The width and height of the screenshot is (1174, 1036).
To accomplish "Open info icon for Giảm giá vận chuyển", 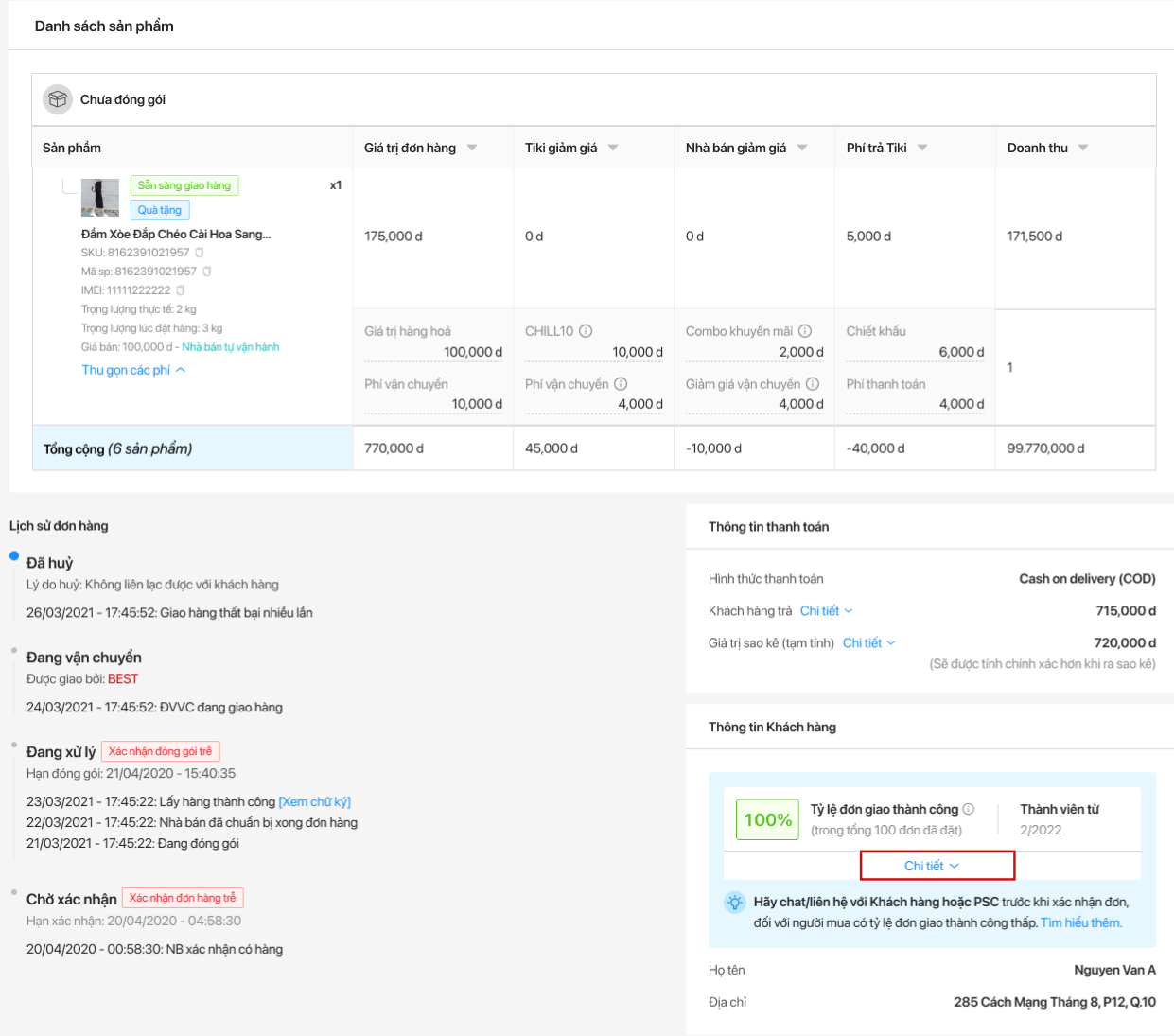I will point(813,384).
